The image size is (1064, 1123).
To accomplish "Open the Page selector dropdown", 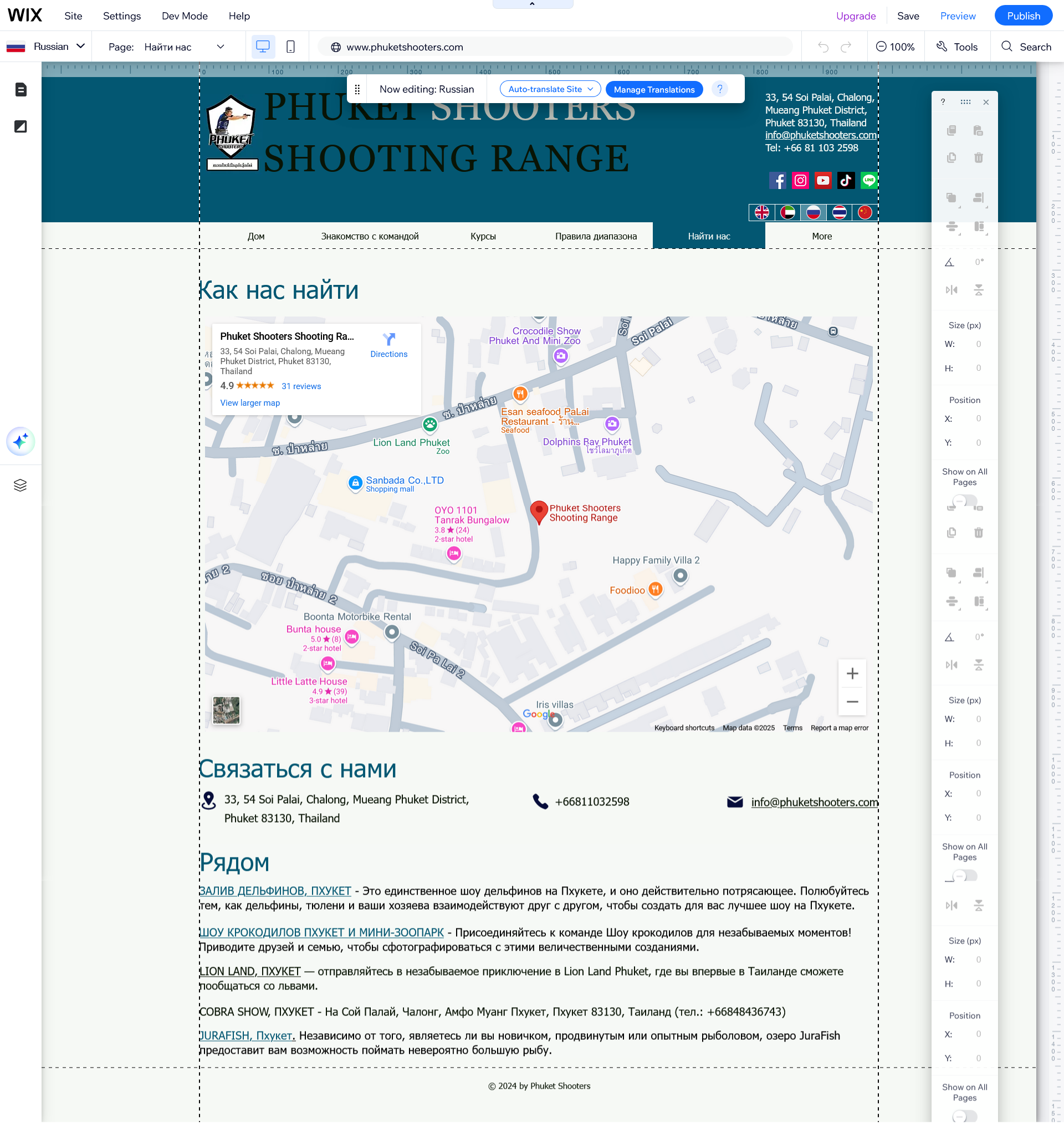I will (167, 47).
